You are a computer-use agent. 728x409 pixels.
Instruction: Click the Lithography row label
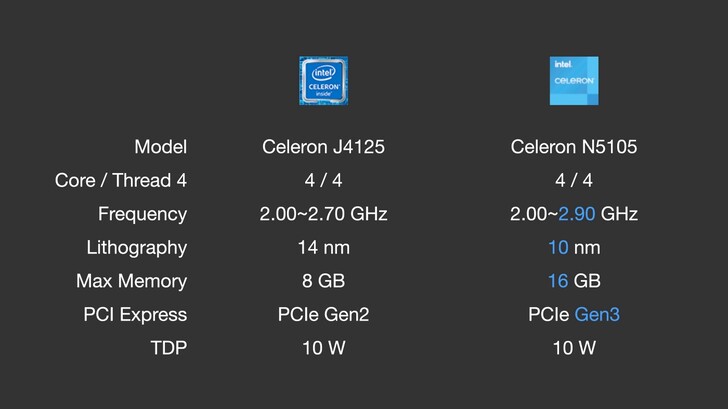coord(137,247)
